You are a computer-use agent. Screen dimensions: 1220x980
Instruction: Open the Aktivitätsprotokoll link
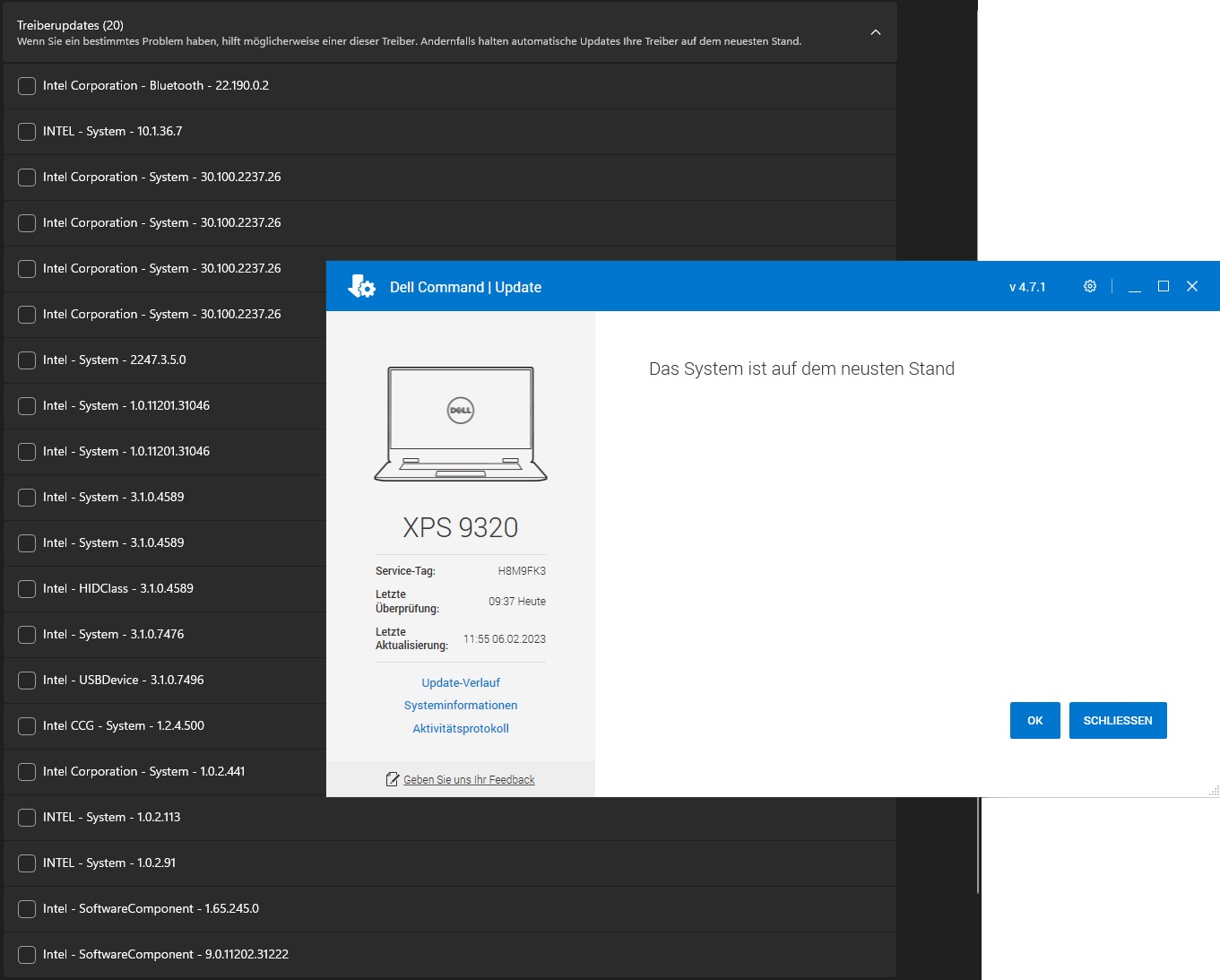461,729
